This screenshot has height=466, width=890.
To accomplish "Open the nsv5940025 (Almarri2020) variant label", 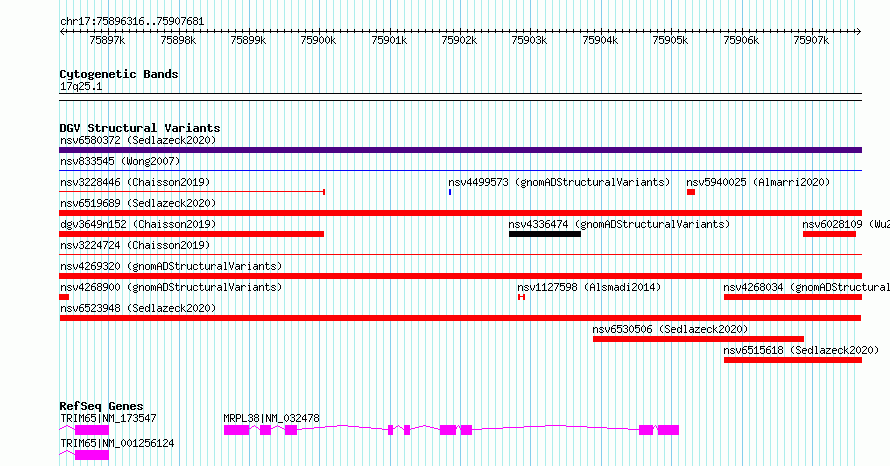I will coord(758,182).
